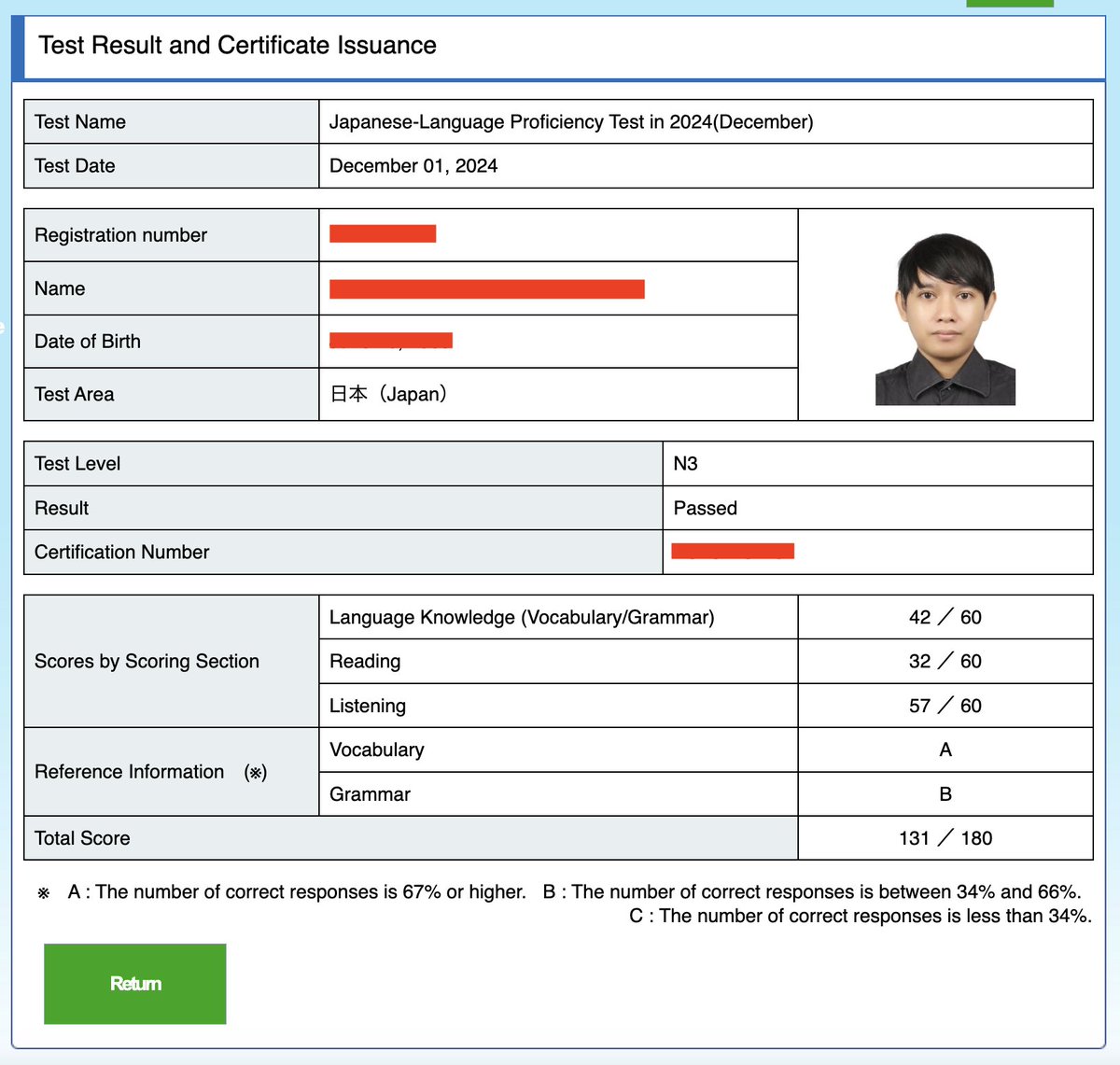Click the 'Result' row label
The height and width of the screenshot is (1065, 1120).
click(62, 508)
